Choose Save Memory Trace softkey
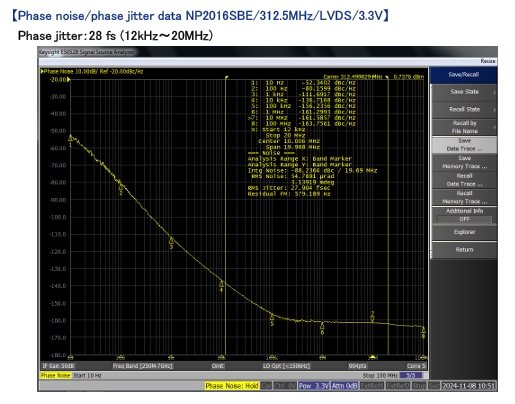Screen dimensions: 515x404 click(464, 162)
